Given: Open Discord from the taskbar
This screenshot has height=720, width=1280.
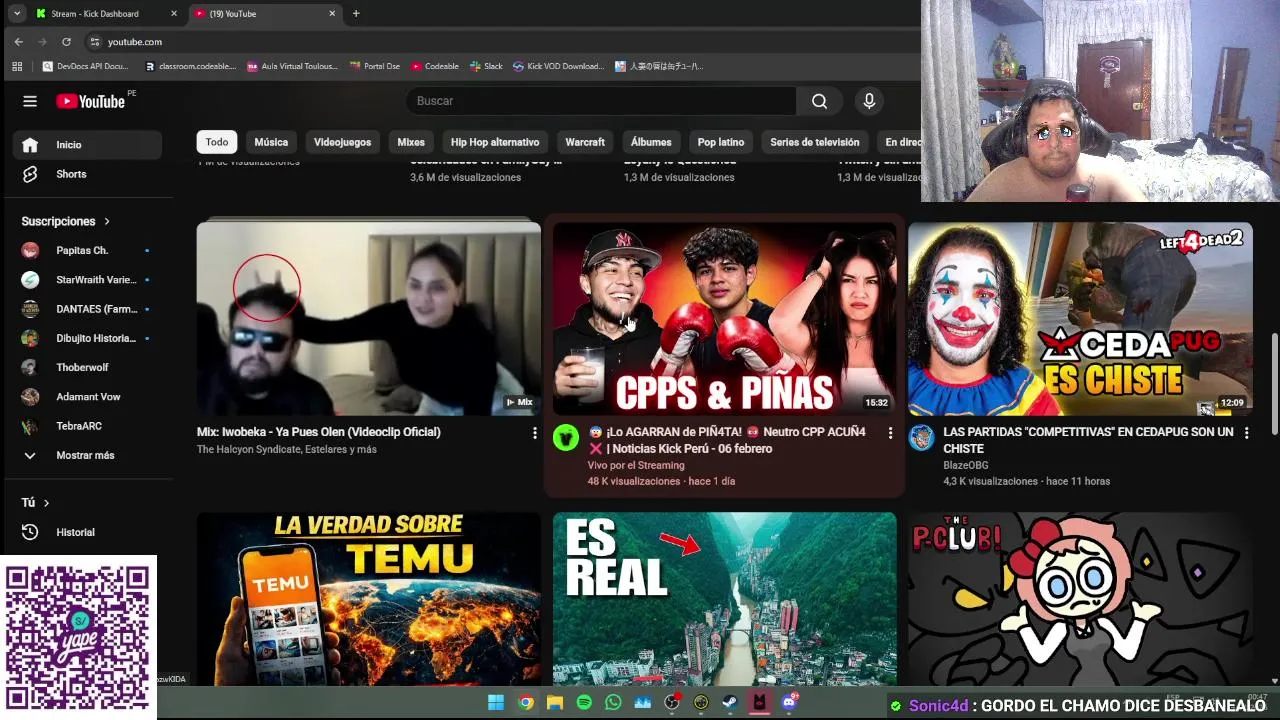Looking at the screenshot, I should (789, 703).
